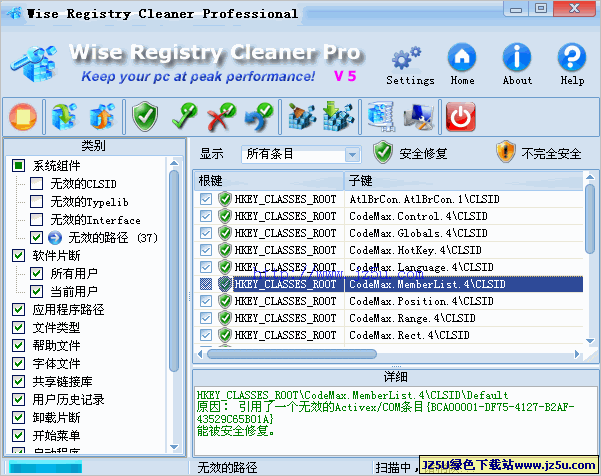
Task: Click the scan progress bar
Action: click(x=45, y=468)
